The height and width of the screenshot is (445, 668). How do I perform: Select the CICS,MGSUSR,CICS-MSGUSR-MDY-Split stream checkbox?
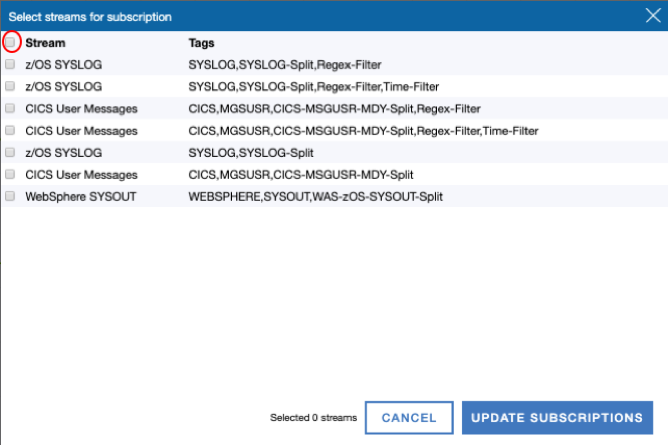pyautogui.click(x=10, y=175)
